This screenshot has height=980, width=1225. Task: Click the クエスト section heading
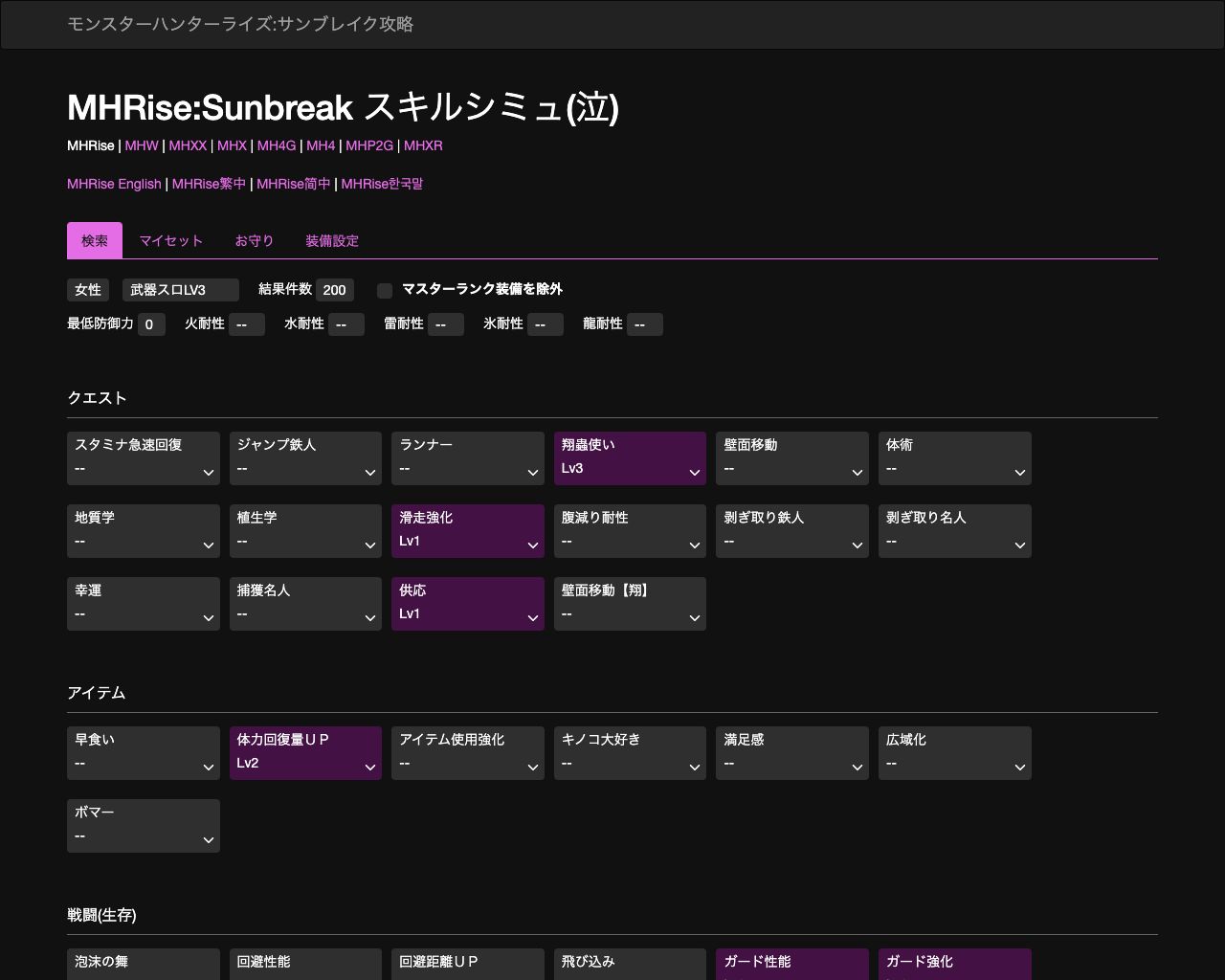point(97,398)
